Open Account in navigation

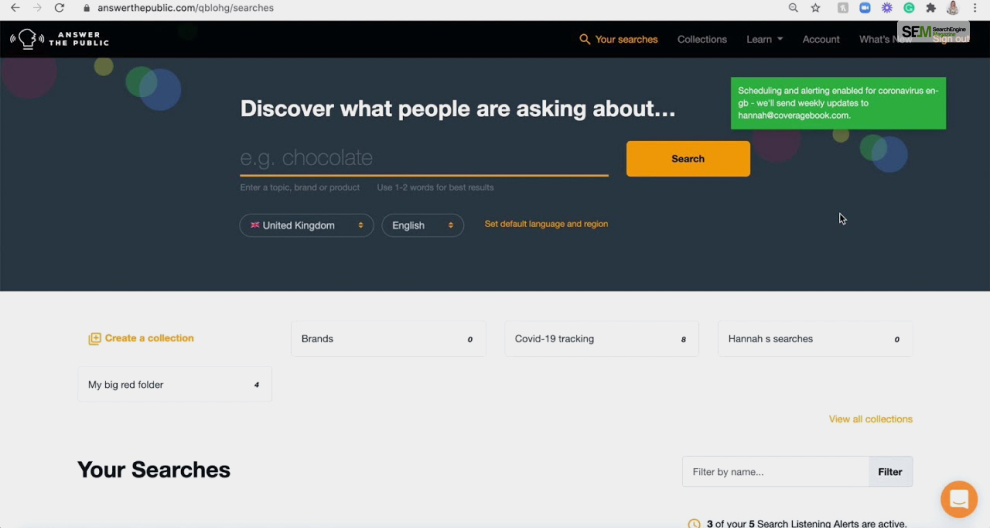click(x=821, y=39)
